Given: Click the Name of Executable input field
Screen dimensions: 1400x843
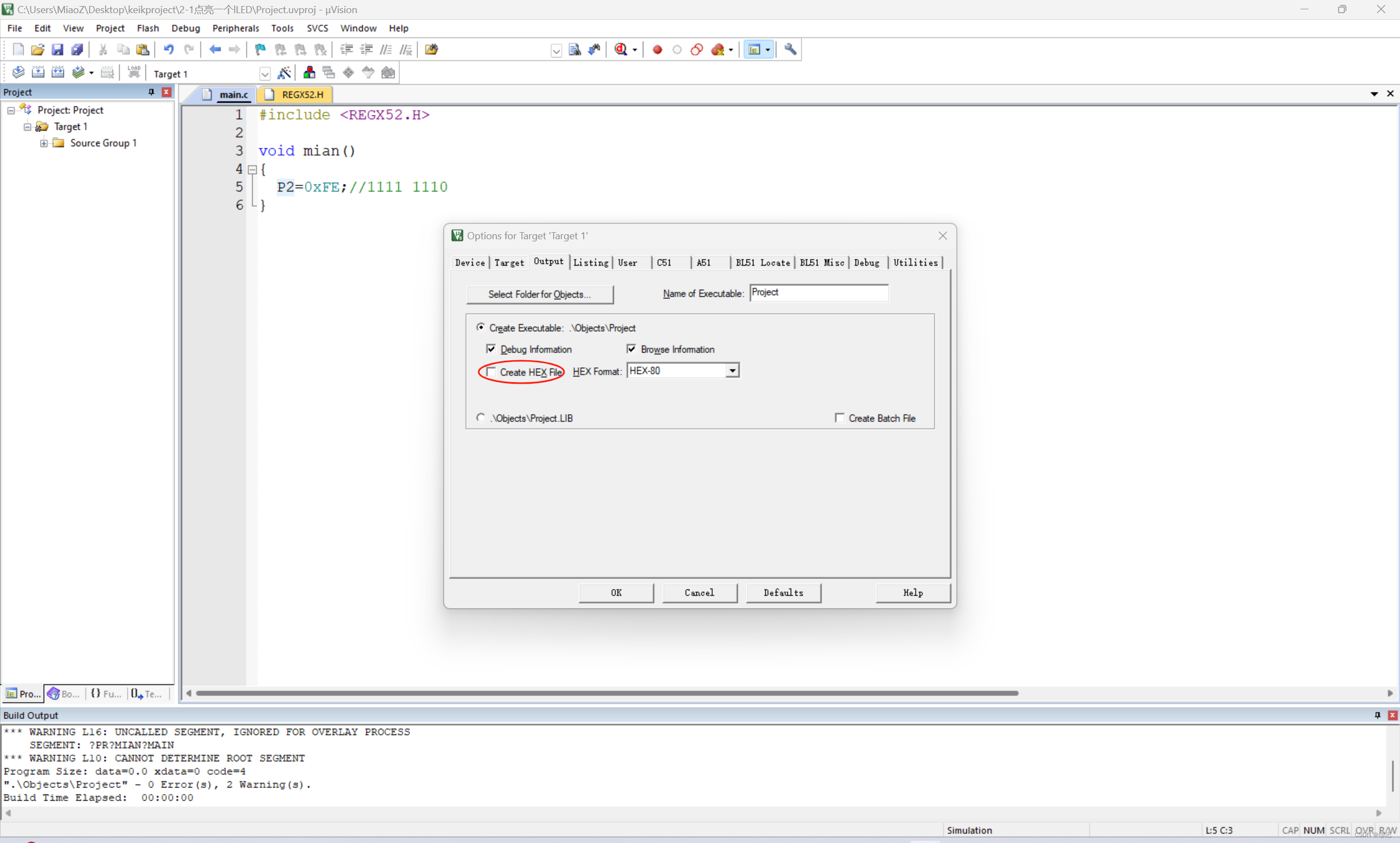Looking at the screenshot, I should 818,292.
